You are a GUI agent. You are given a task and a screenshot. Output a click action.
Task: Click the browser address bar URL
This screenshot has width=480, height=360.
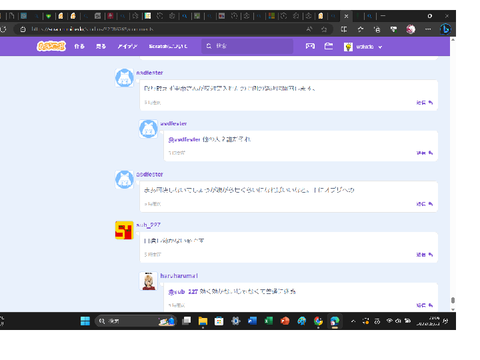click(x=92, y=29)
